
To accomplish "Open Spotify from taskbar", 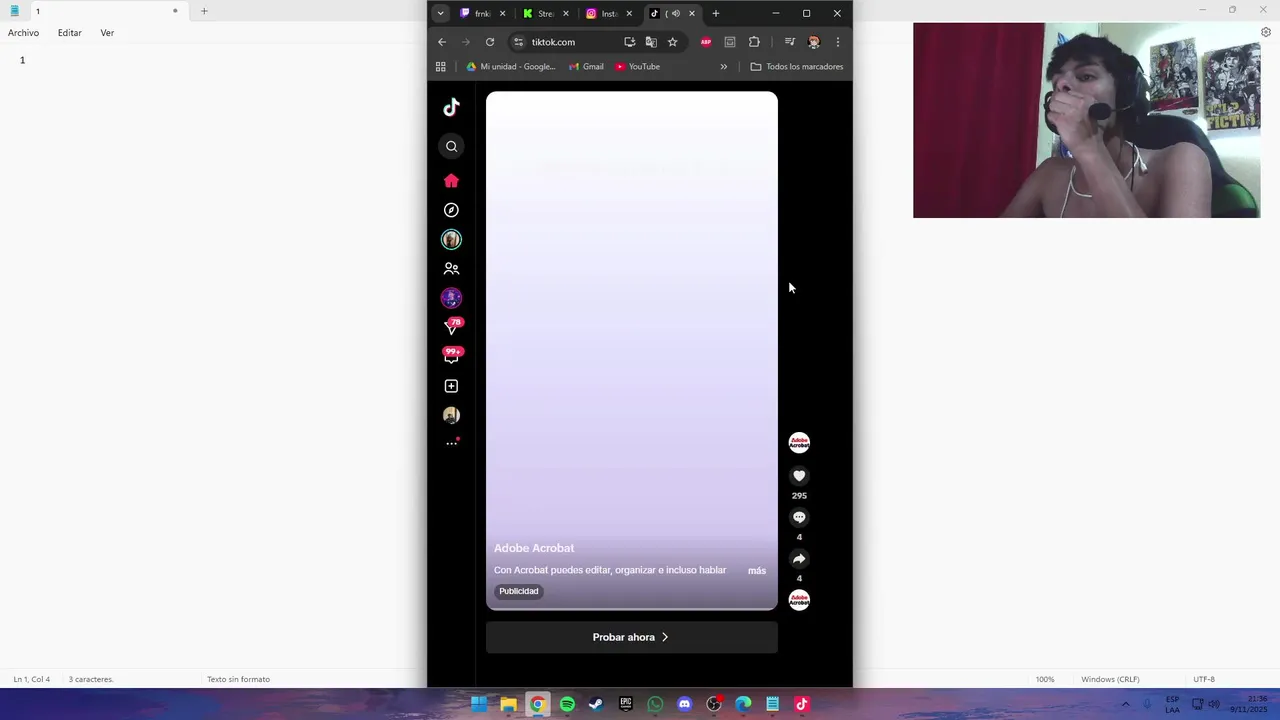I will point(567,704).
